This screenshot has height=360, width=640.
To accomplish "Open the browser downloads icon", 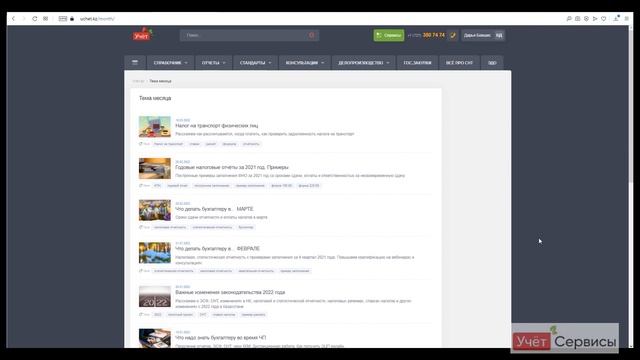I will (x=616, y=18).
